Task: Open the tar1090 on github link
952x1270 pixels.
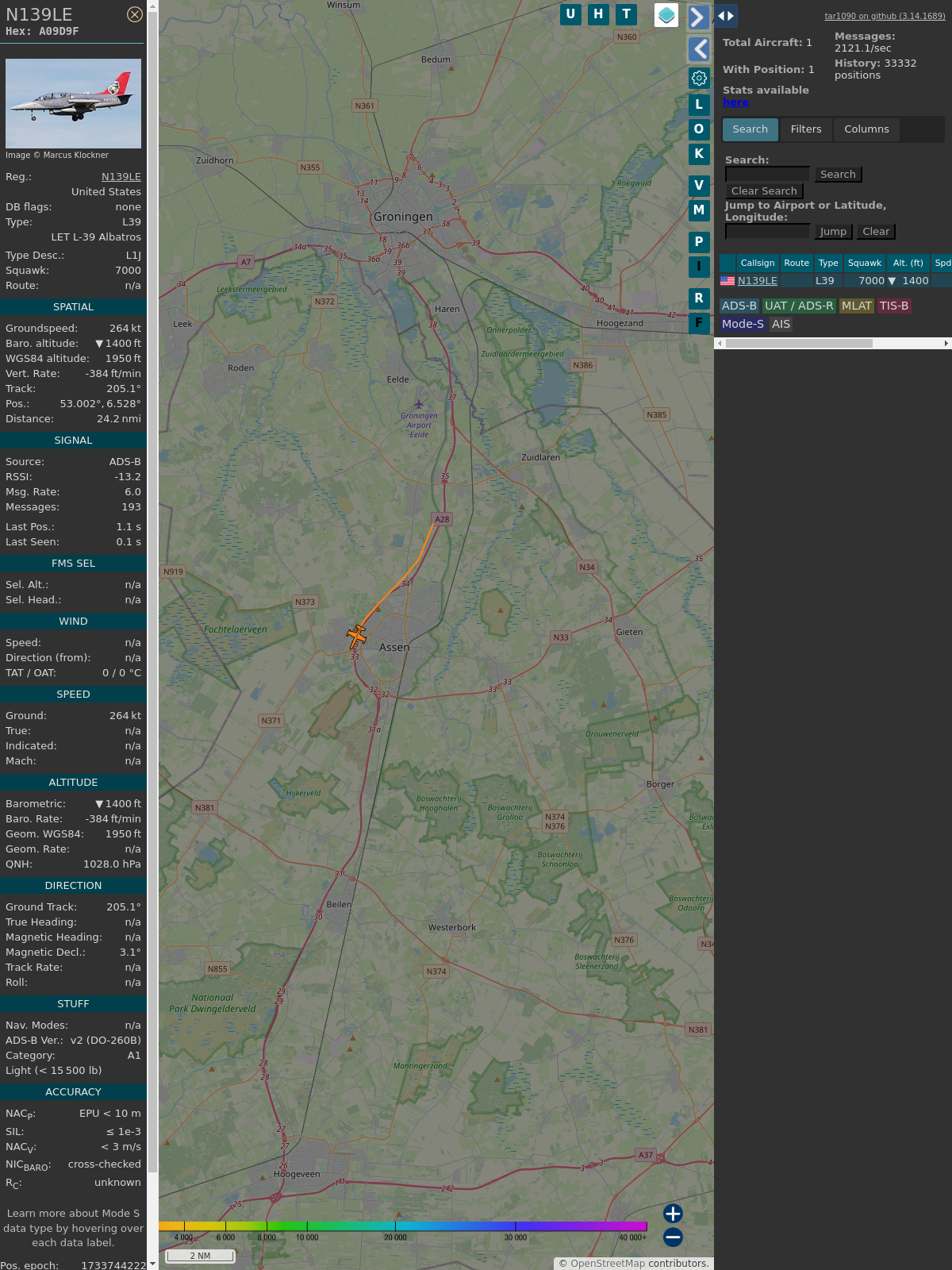Action: coord(885,16)
